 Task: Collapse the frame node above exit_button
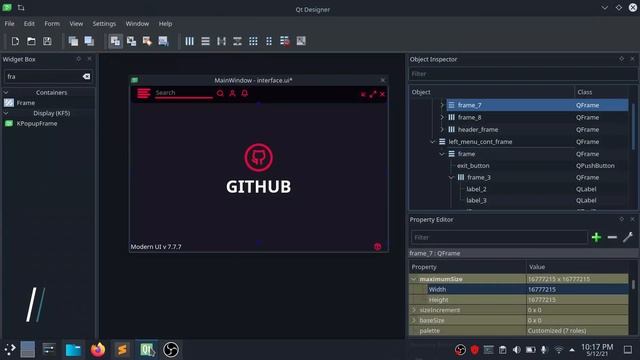pos(442,154)
